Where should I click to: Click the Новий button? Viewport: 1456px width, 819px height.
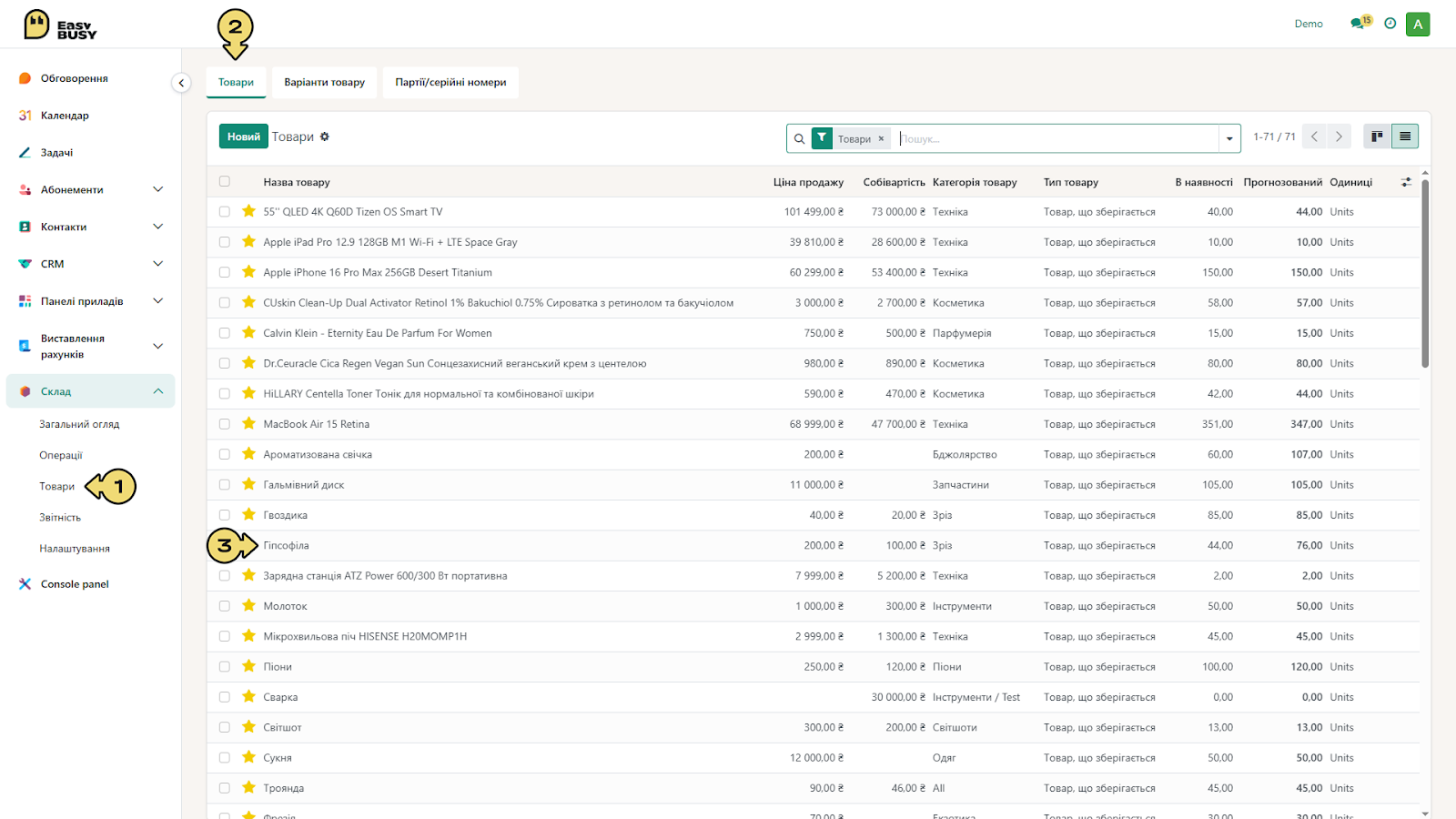click(x=244, y=136)
